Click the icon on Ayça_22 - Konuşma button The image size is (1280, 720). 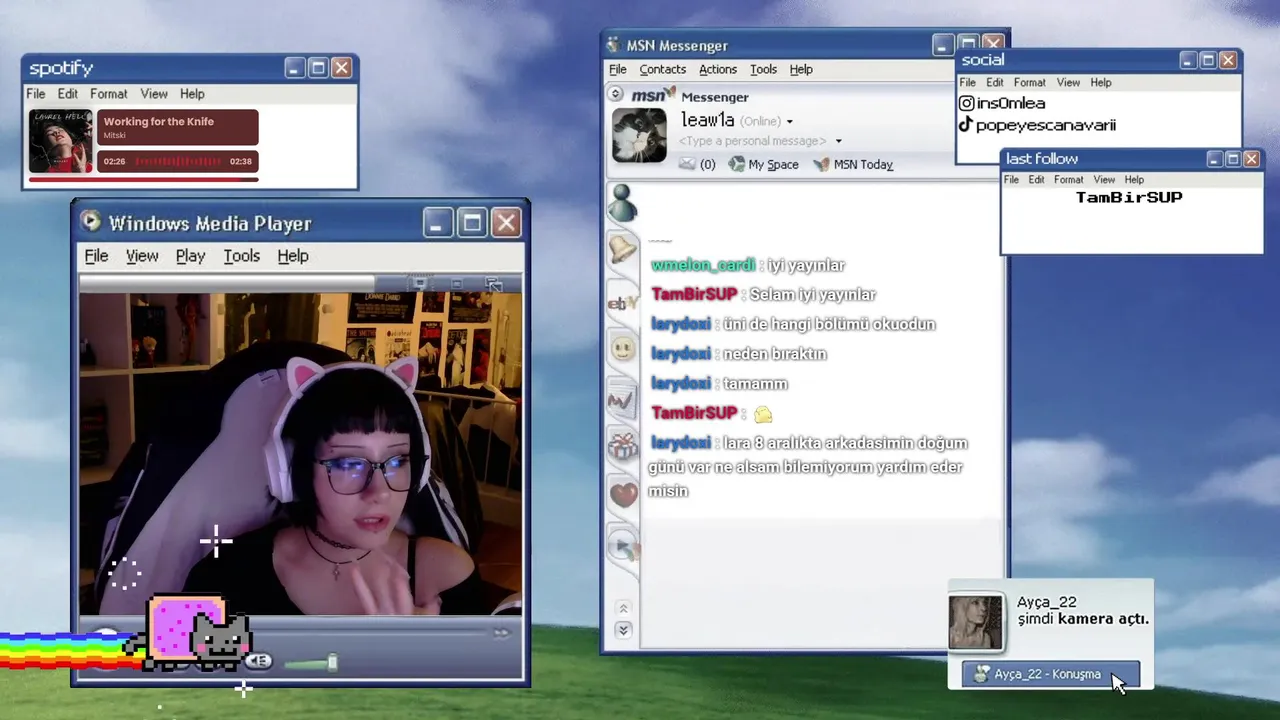(x=982, y=674)
